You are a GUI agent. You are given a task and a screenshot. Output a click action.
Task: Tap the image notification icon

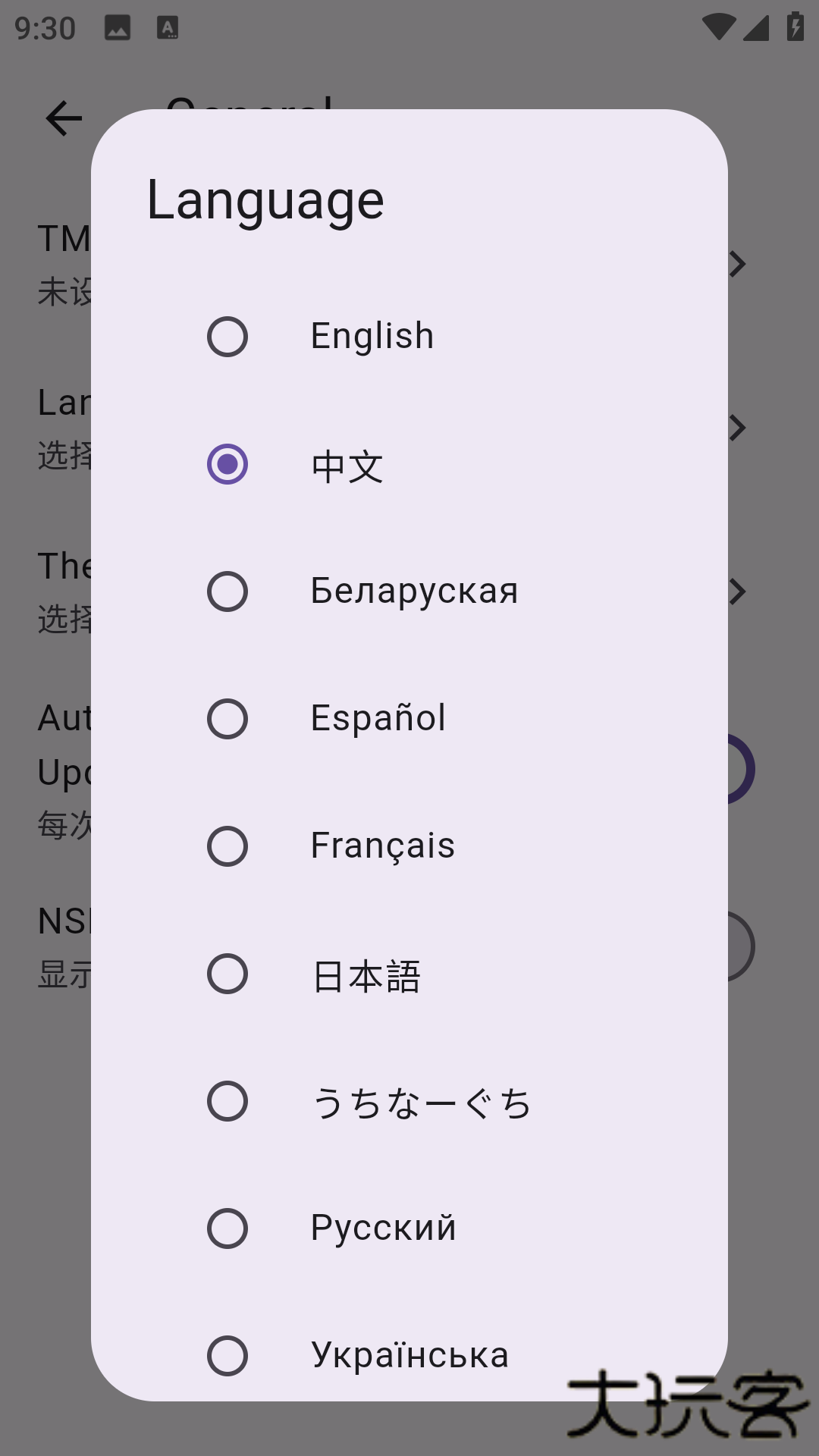click(118, 29)
